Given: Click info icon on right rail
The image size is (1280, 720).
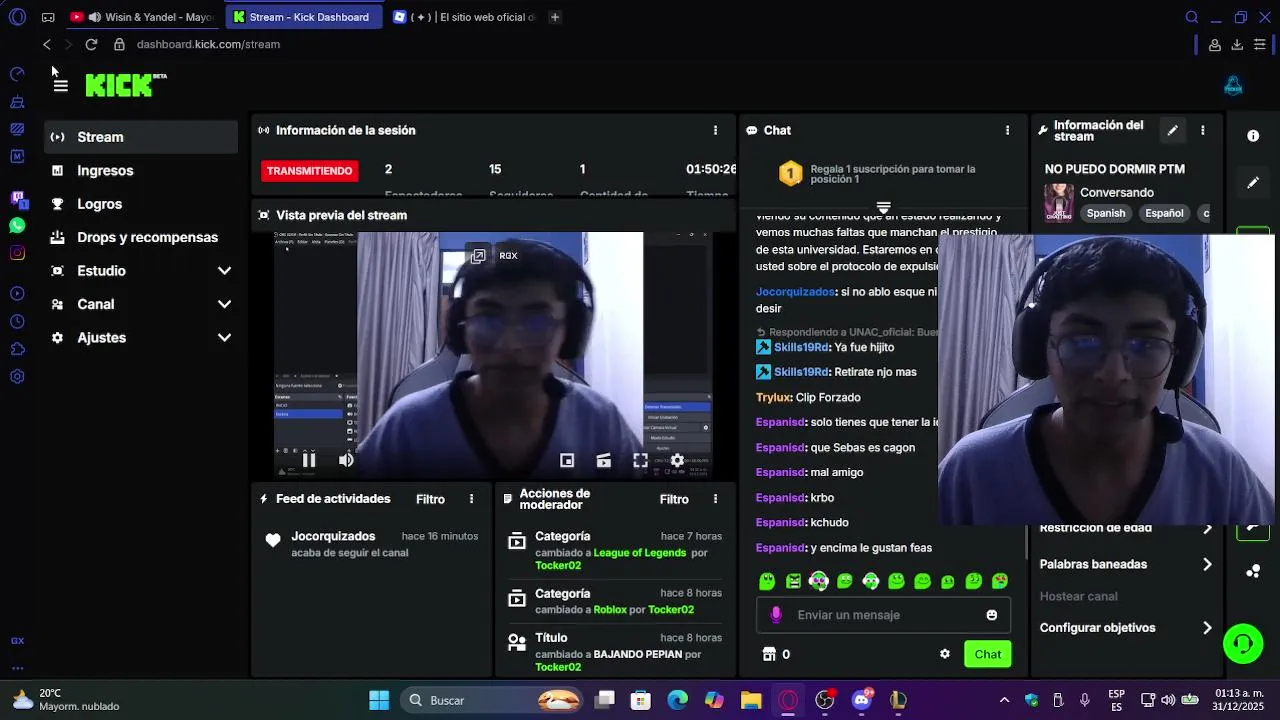Looking at the screenshot, I should pyautogui.click(x=1253, y=136).
